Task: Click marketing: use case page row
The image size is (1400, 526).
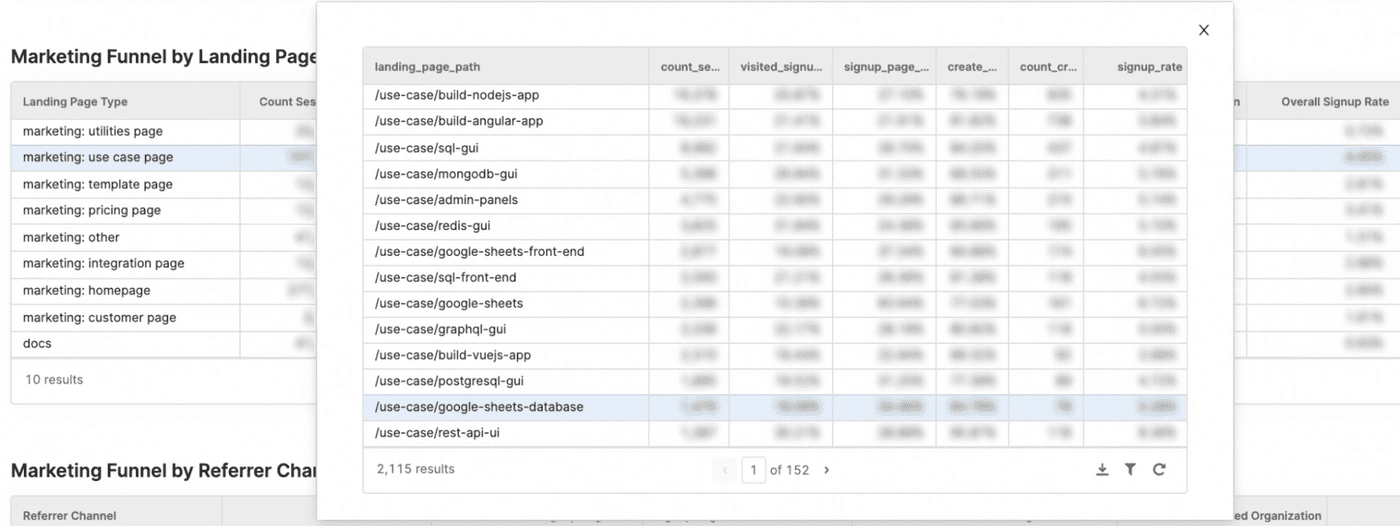Action: [98, 158]
